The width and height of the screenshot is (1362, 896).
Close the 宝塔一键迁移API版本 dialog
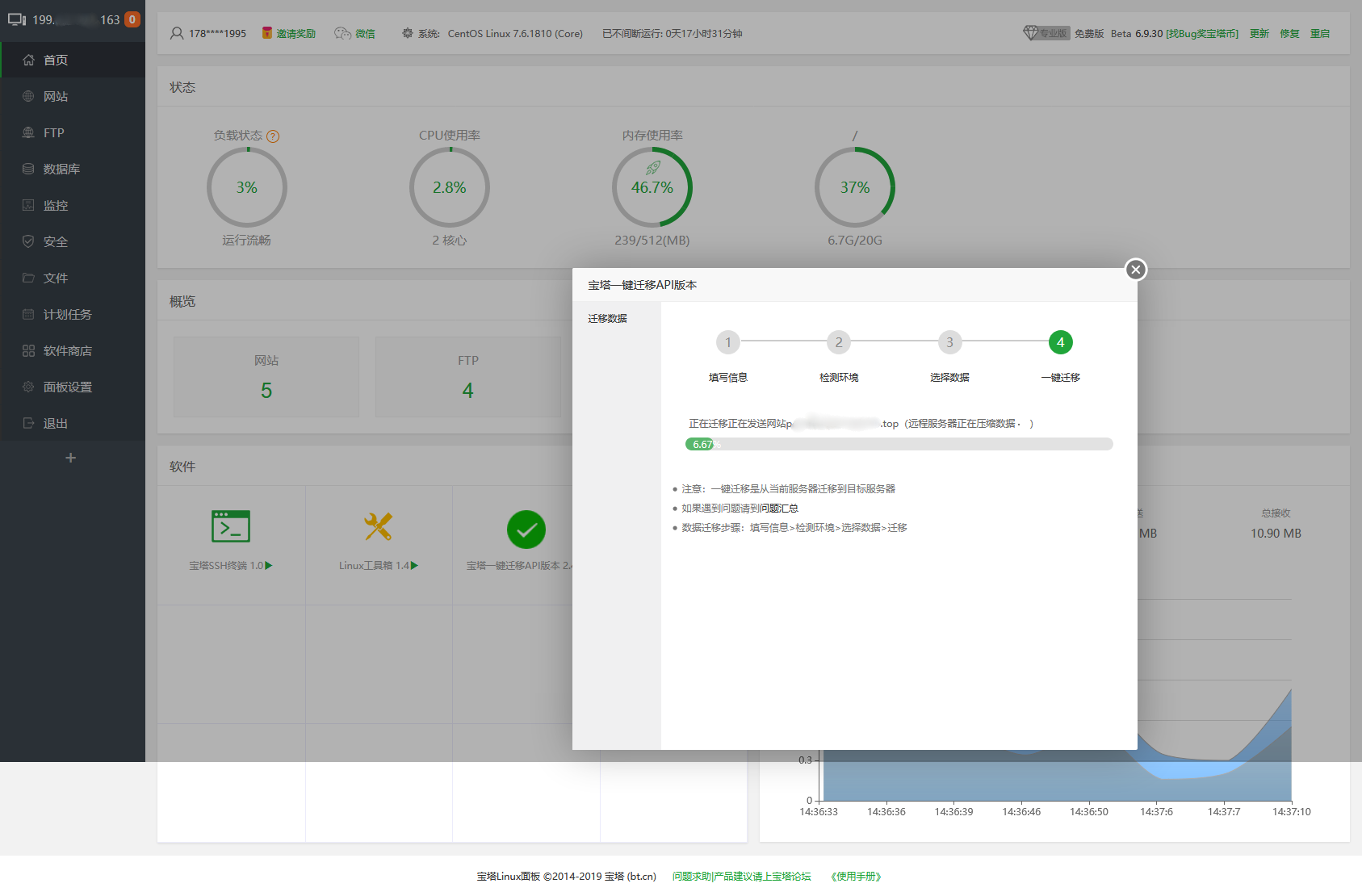pos(1136,270)
